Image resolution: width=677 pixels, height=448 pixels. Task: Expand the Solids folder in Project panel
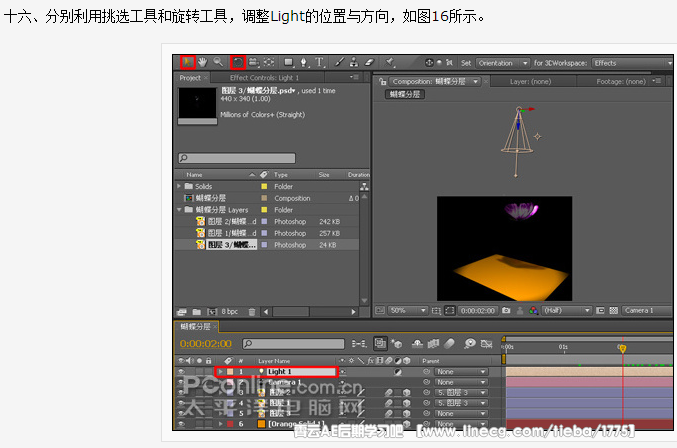(179, 186)
